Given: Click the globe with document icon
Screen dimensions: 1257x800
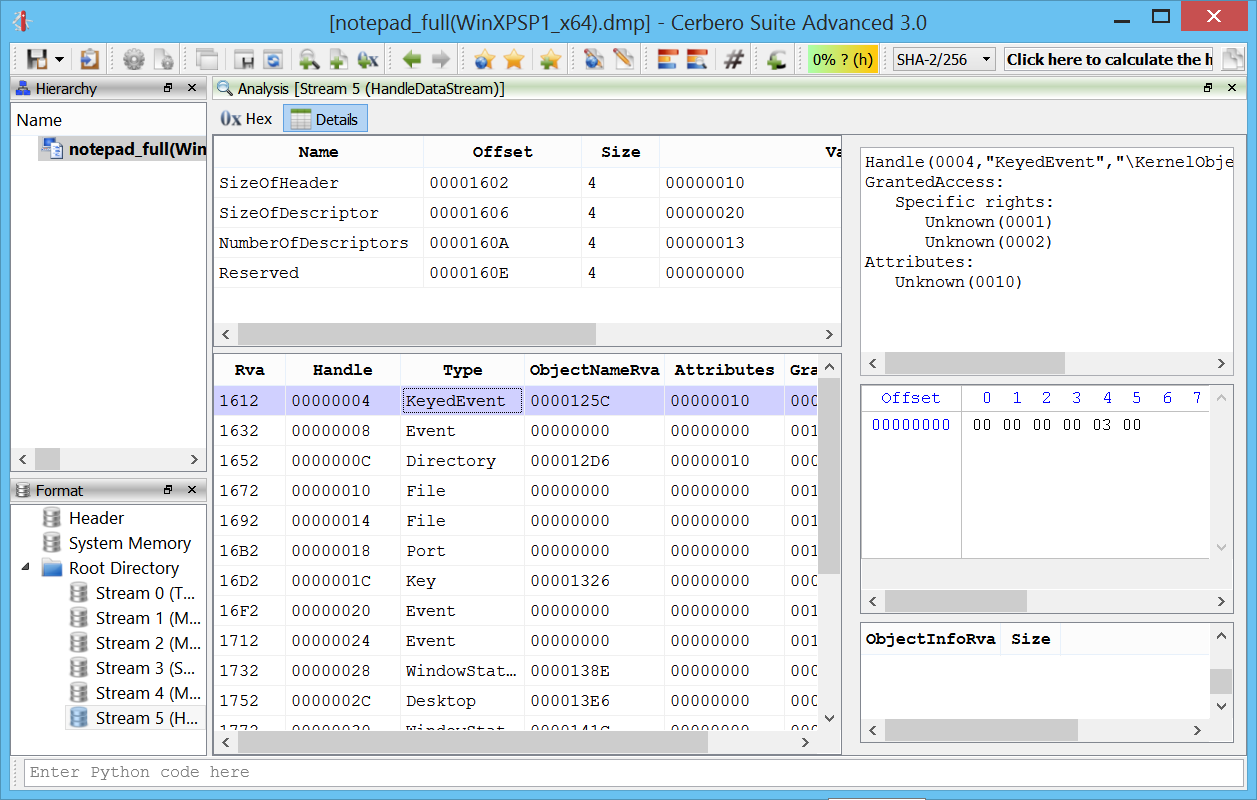Looking at the screenshot, I should (x=594, y=59).
